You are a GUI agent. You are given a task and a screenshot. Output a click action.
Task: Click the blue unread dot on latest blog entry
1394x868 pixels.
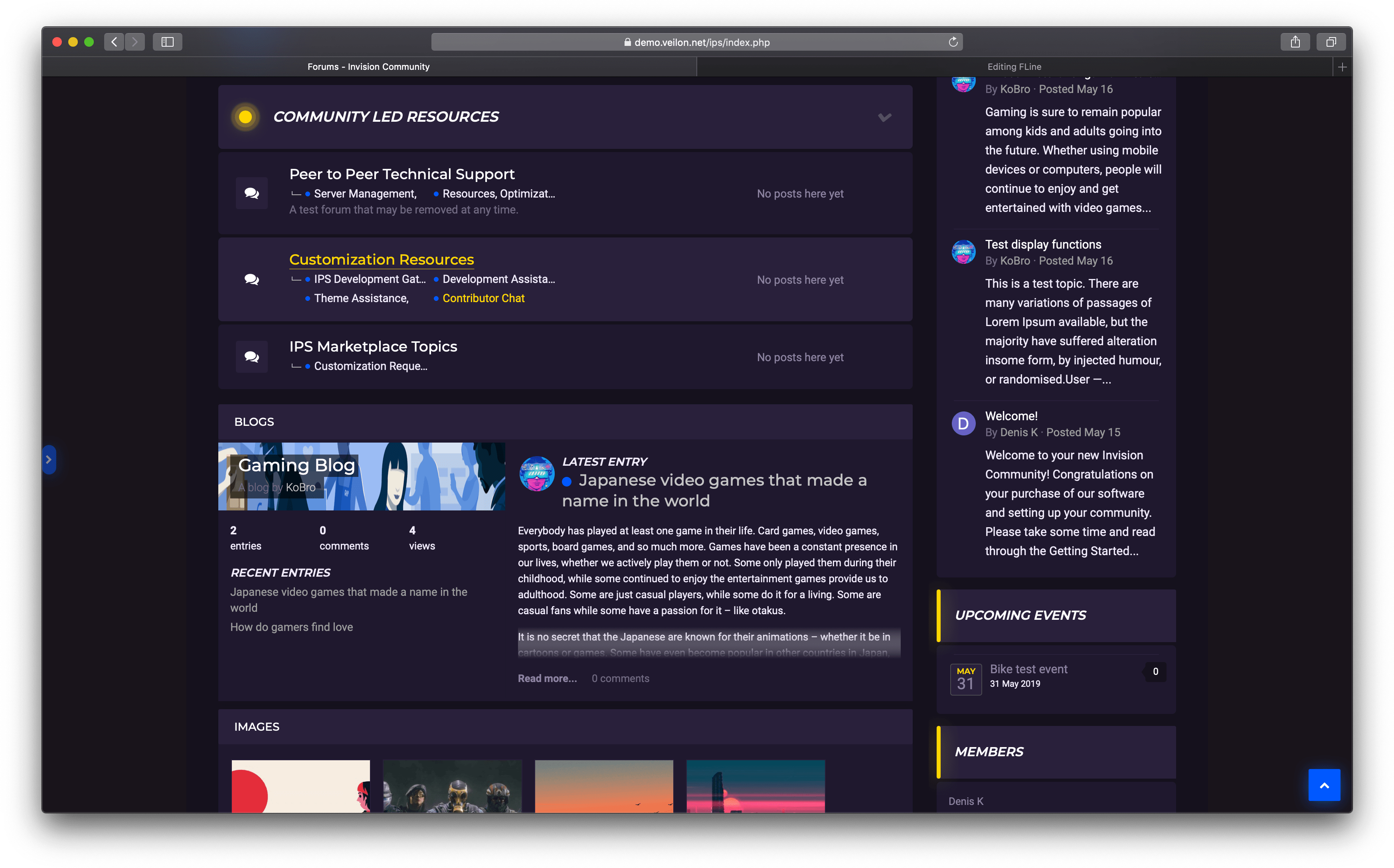(566, 481)
